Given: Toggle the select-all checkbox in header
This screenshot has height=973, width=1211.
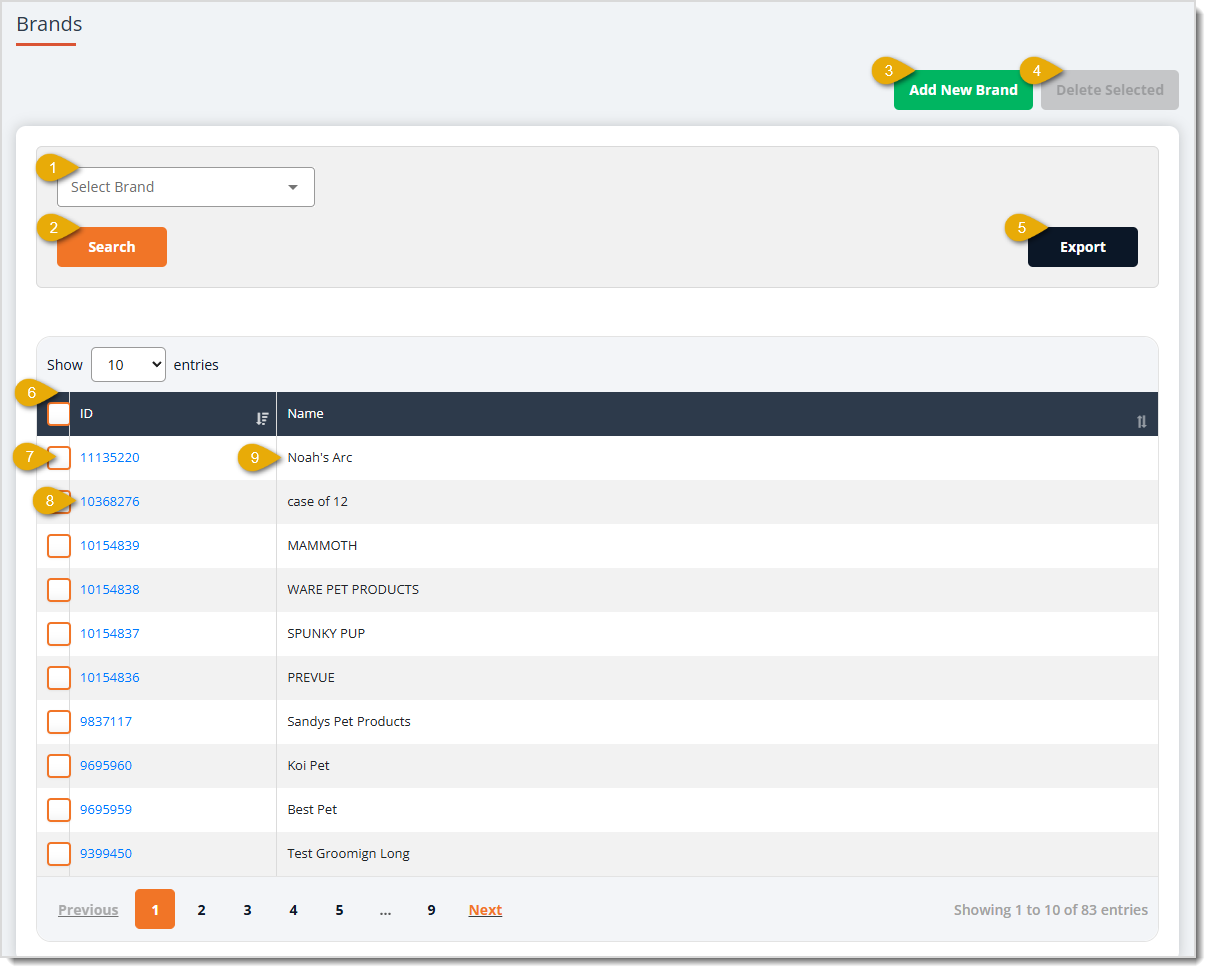Looking at the screenshot, I should click(59, 414).
